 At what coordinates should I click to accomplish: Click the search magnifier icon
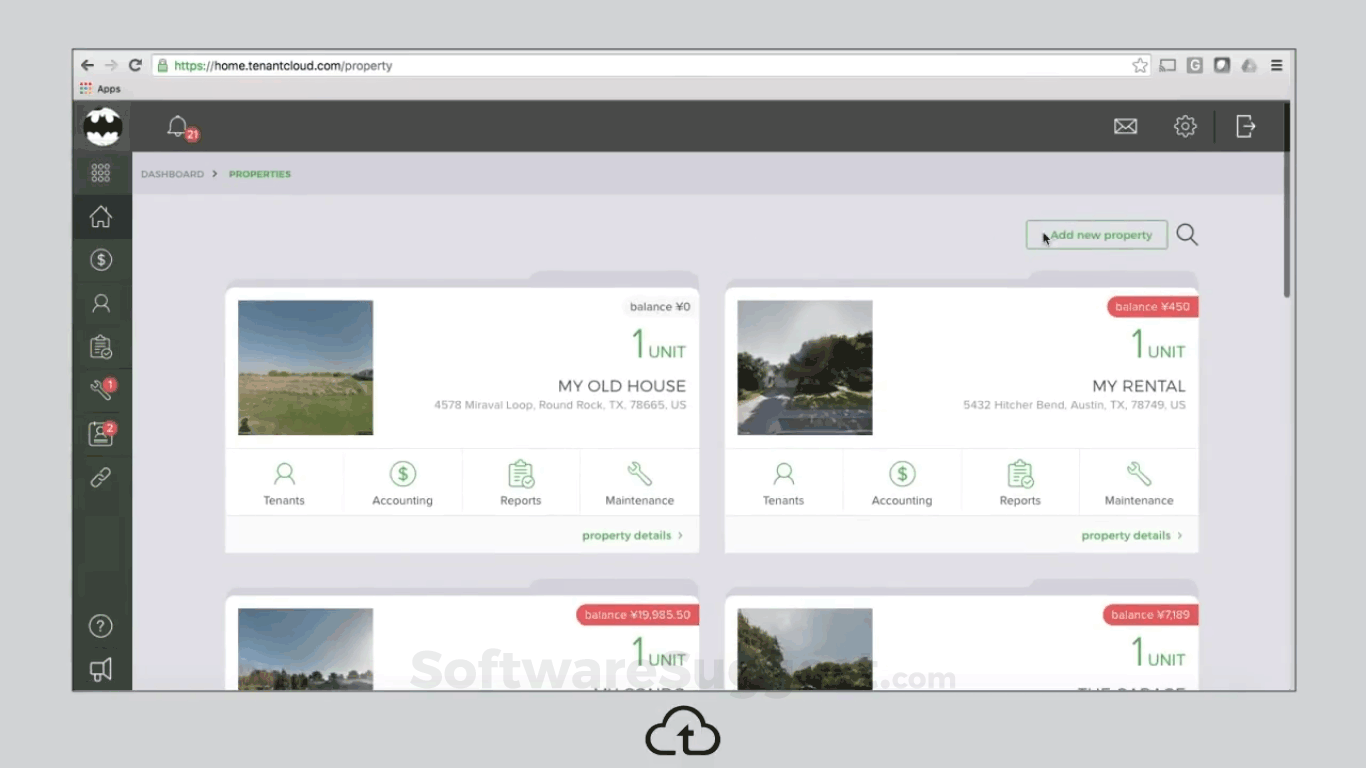1187,235
